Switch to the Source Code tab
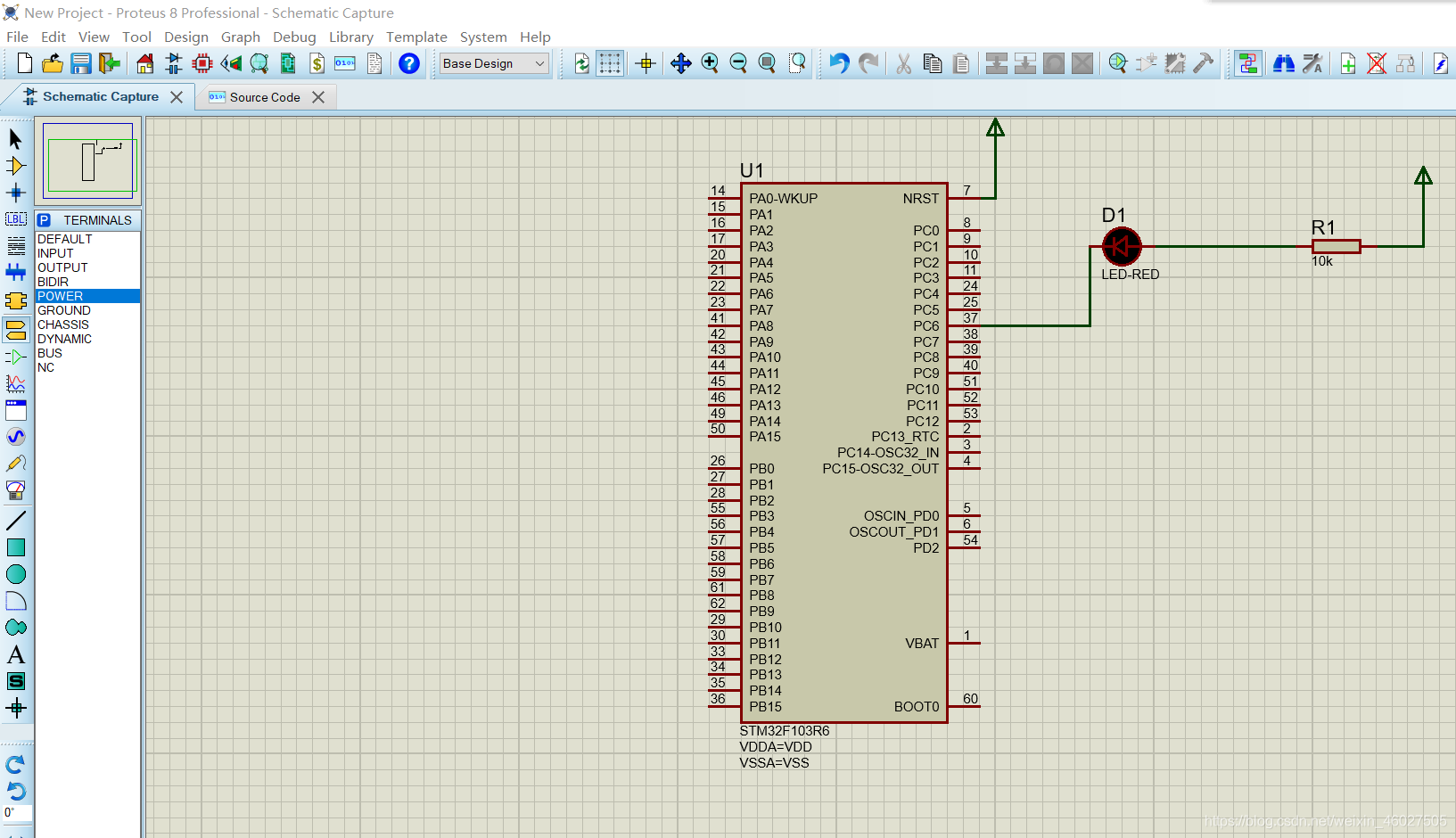The width and height of the screenshot is (1456, 838). pos(265,97)
